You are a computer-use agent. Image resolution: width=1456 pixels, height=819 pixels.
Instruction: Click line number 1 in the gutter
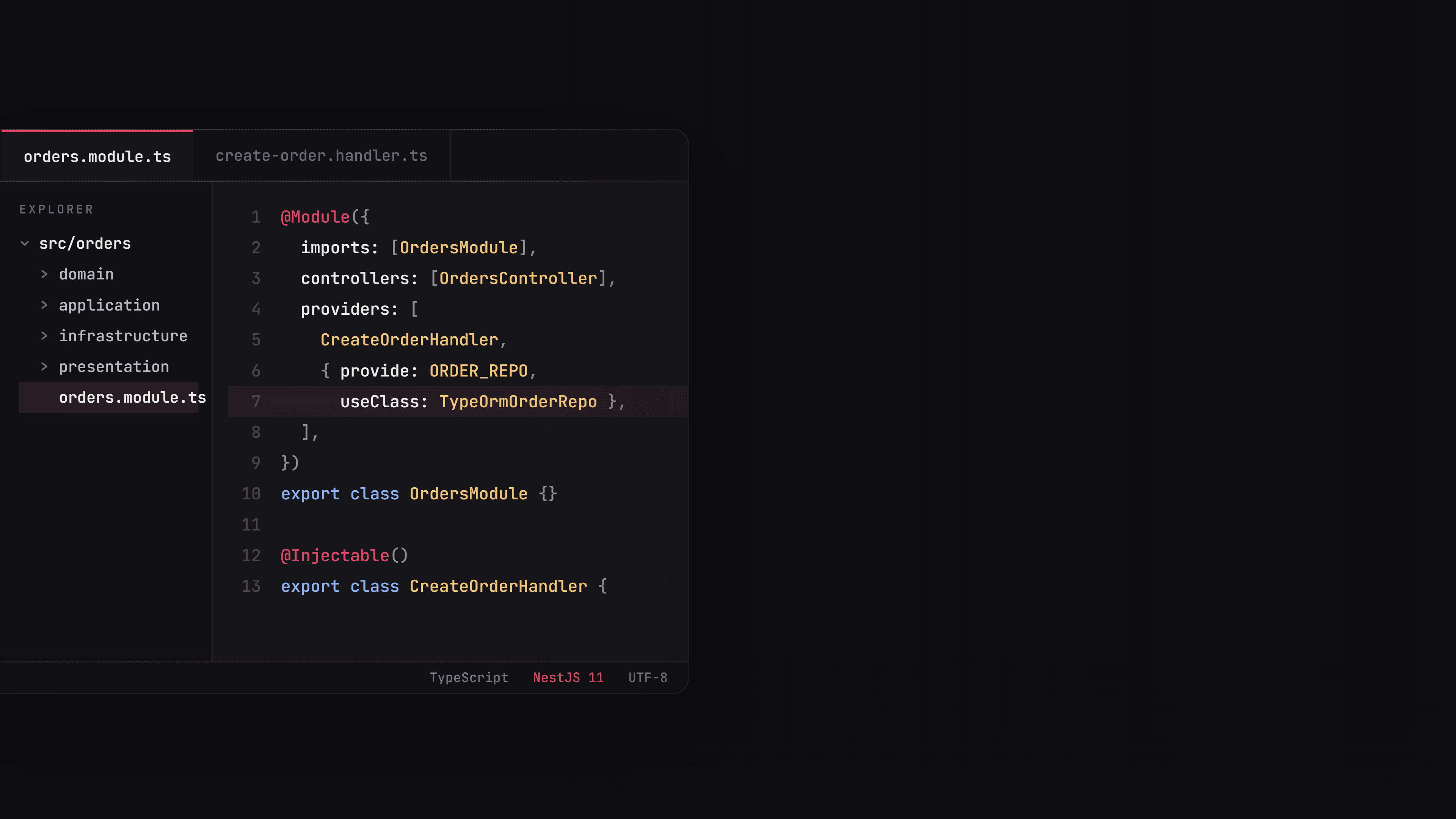256,217
